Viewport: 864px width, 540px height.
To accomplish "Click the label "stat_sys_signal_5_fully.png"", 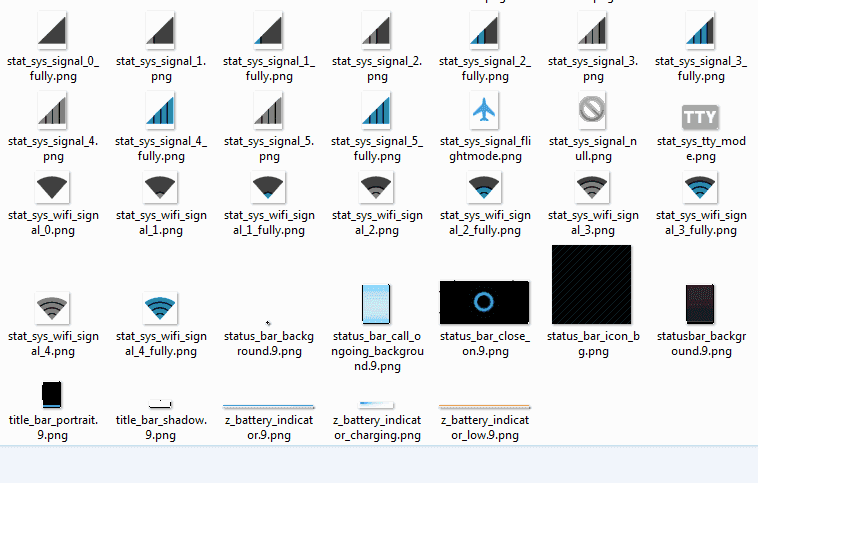I will tap(377, 149).
